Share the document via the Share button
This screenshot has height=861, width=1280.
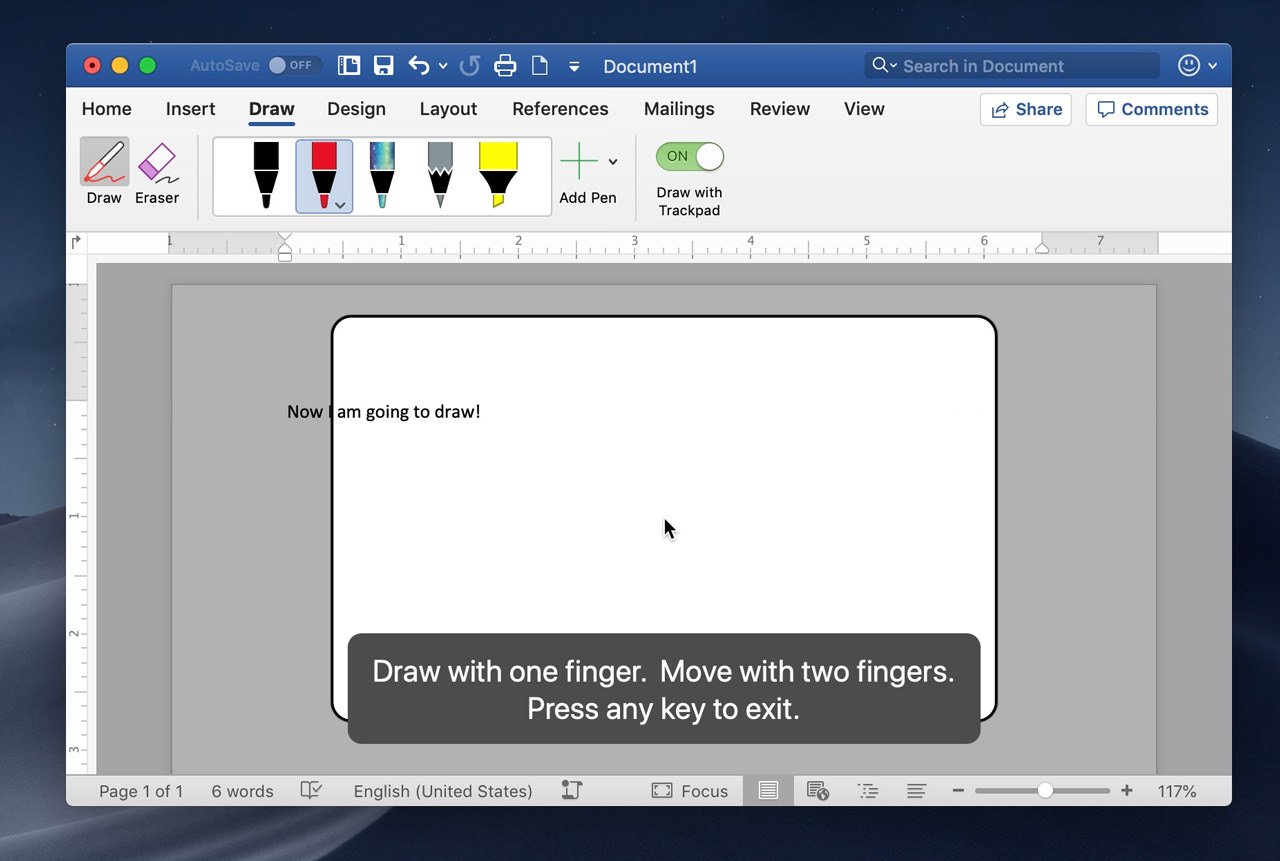[1025, 109]
